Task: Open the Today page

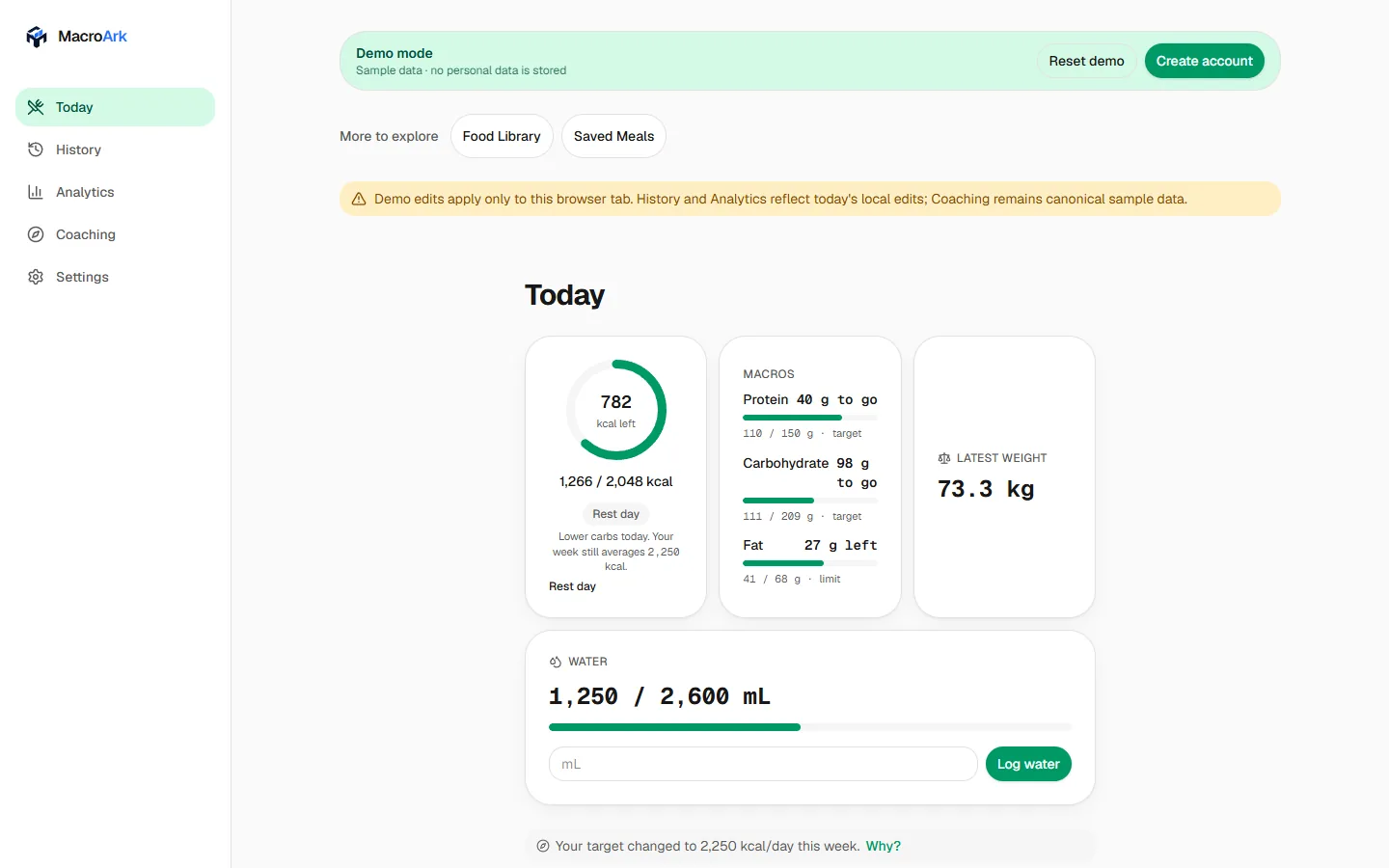Action: click(116, 107)
